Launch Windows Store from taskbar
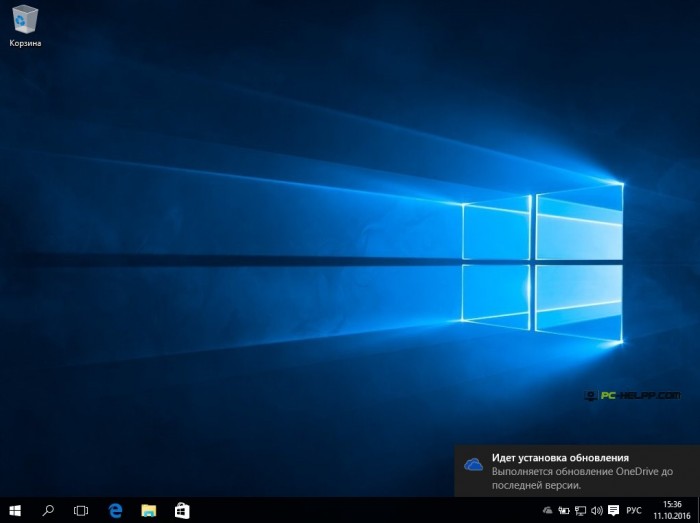Image resolution: width=700 pixels, height=523 pixels. 182,510
